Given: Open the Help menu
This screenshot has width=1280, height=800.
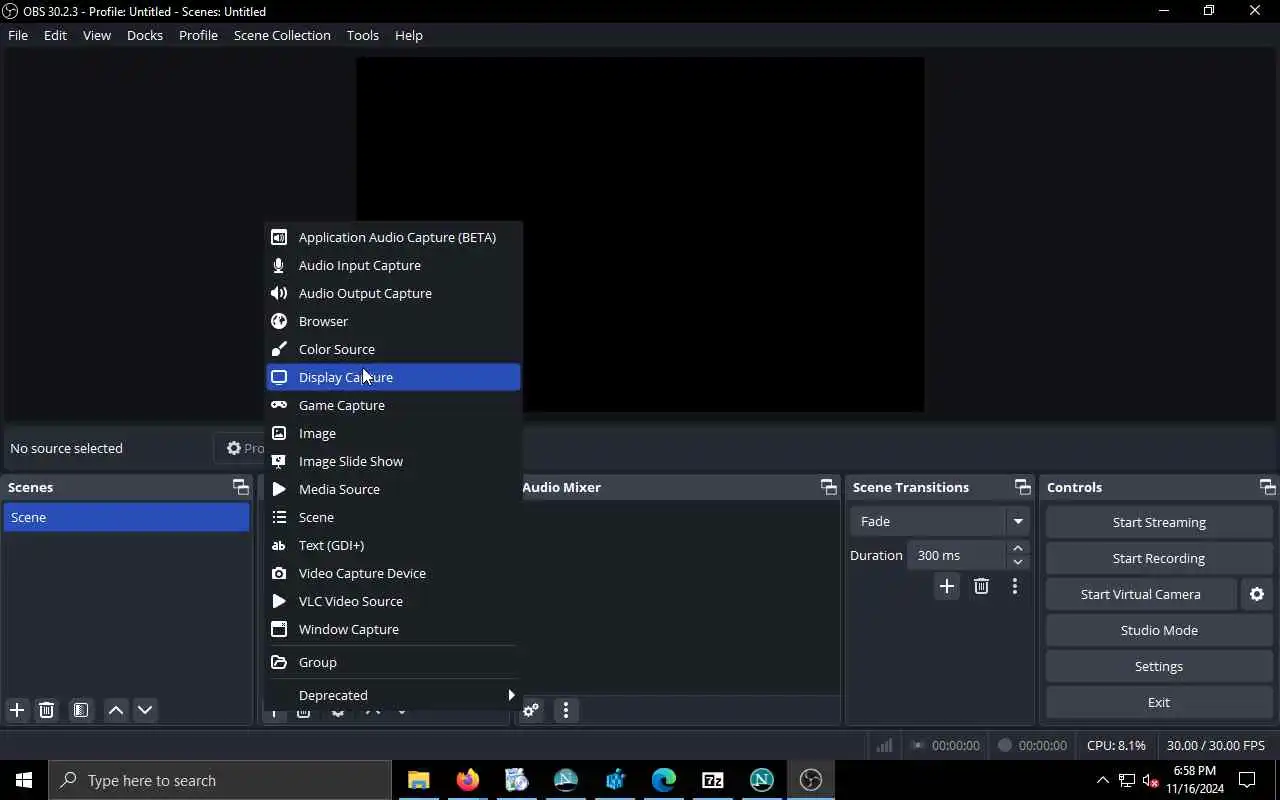Looking at the screenshot, I should (x=409, y=35).
